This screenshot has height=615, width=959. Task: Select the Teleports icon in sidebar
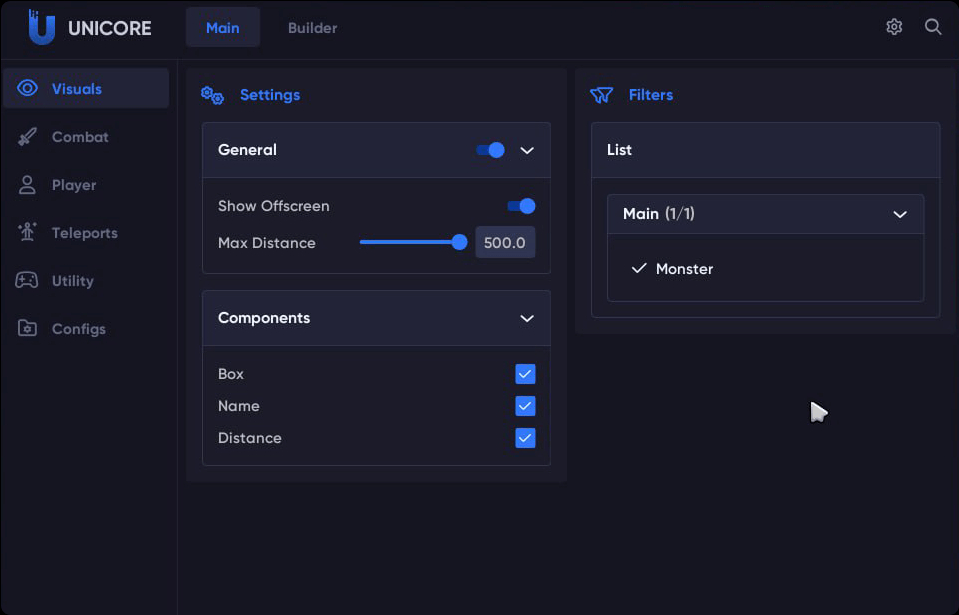[x=28, y=232]
